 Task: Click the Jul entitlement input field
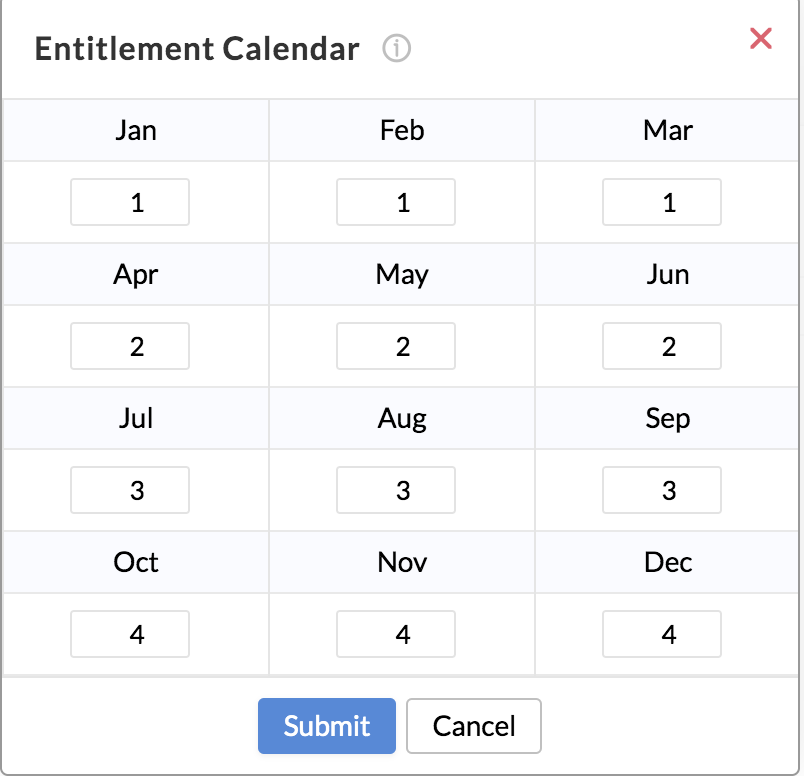coord(130,490)
